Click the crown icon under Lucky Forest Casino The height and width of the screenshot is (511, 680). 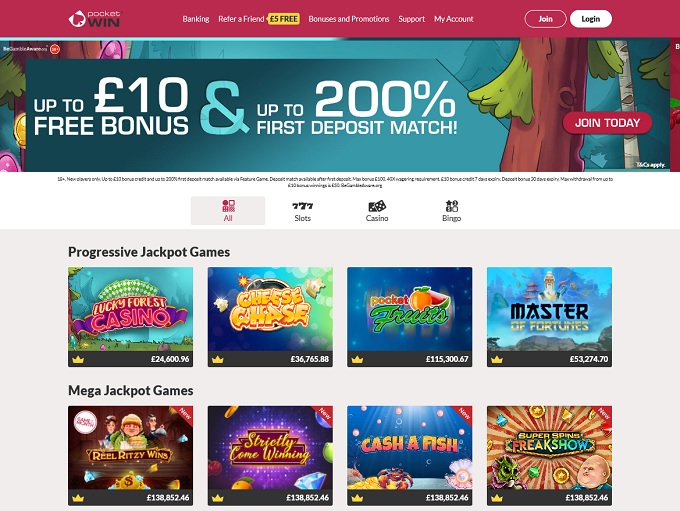point(78,359)
